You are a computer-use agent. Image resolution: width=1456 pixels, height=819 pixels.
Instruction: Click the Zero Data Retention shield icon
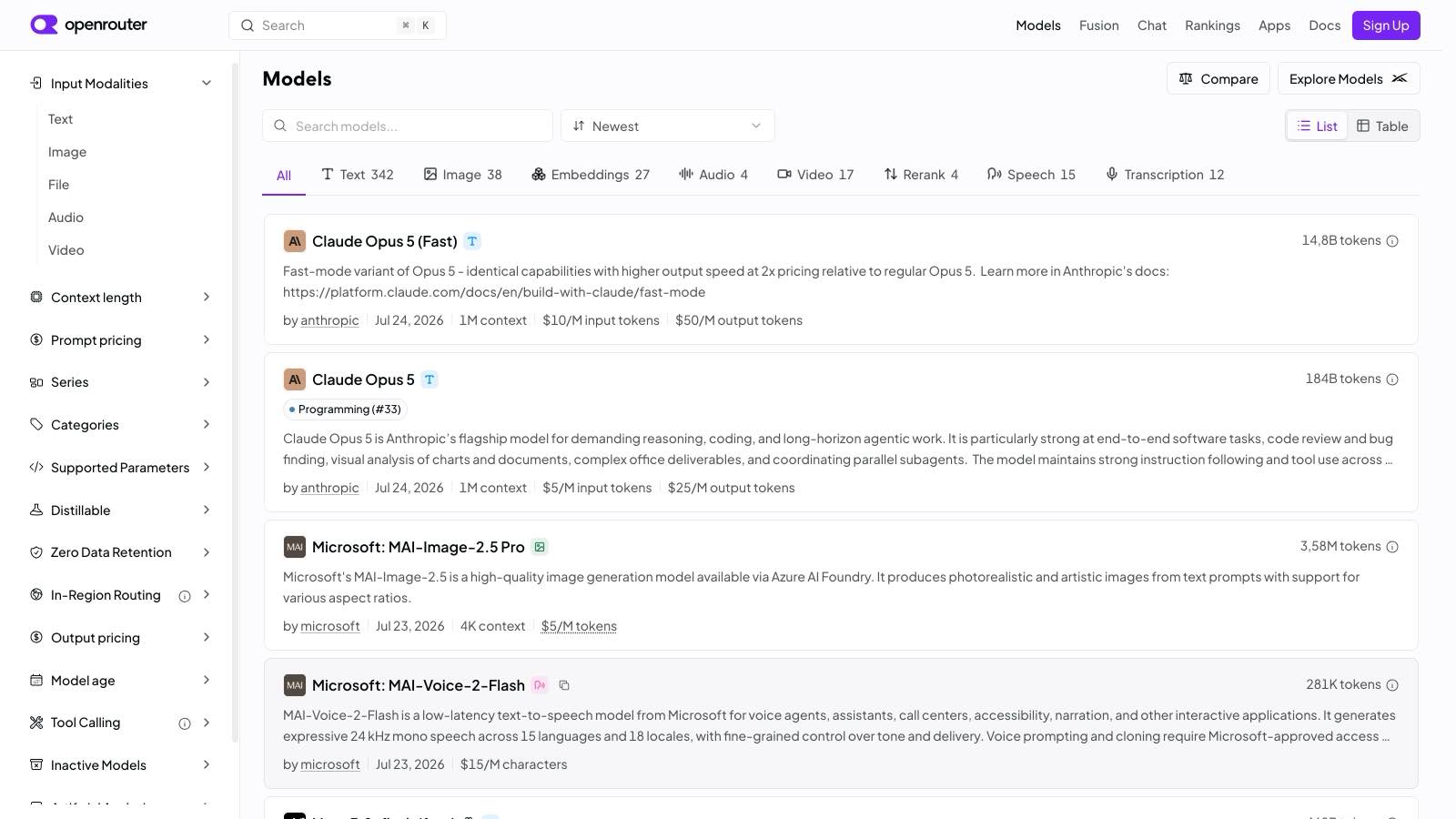[x=36, y=552]
